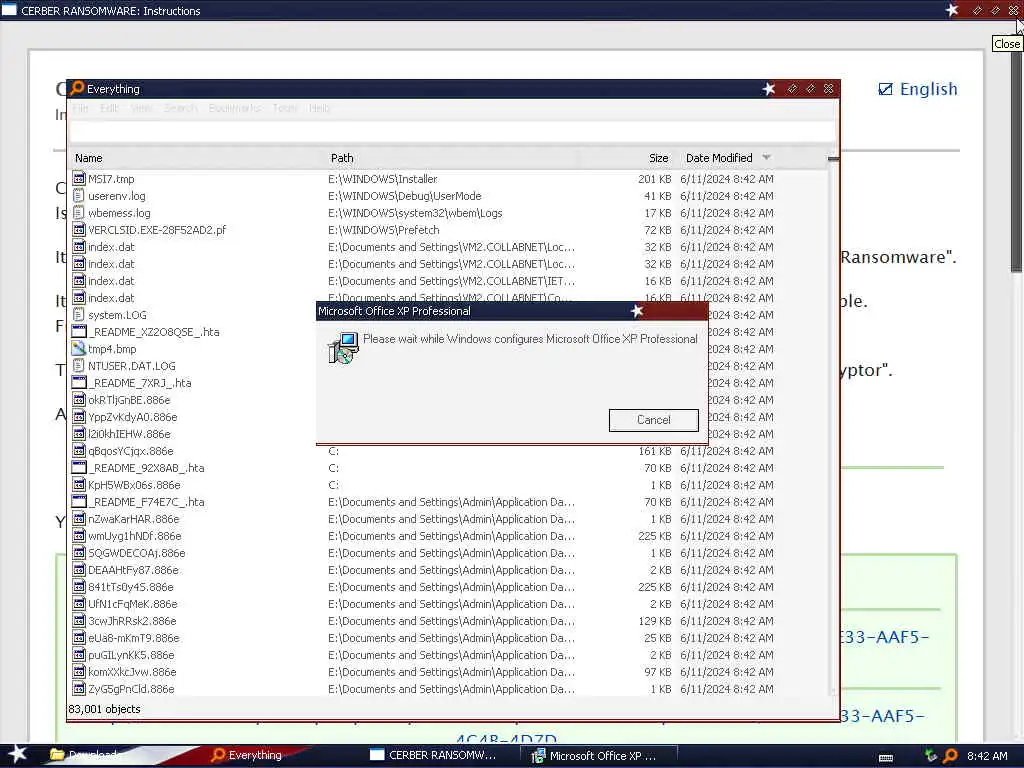This screenshot has width=1024, height=768.
Task: Click the tmp4.bmp image file icon
Action: point(79,348)
